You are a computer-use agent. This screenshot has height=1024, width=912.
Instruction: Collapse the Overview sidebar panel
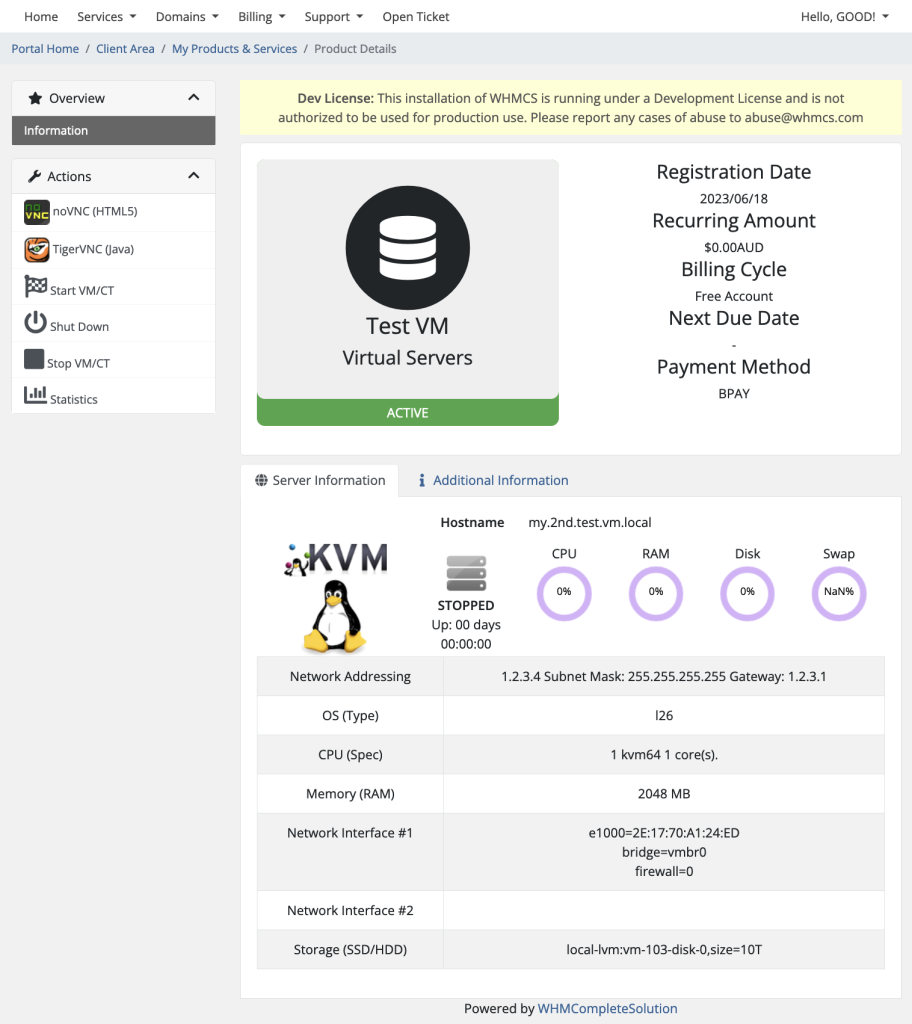click(x=194, y=98)
